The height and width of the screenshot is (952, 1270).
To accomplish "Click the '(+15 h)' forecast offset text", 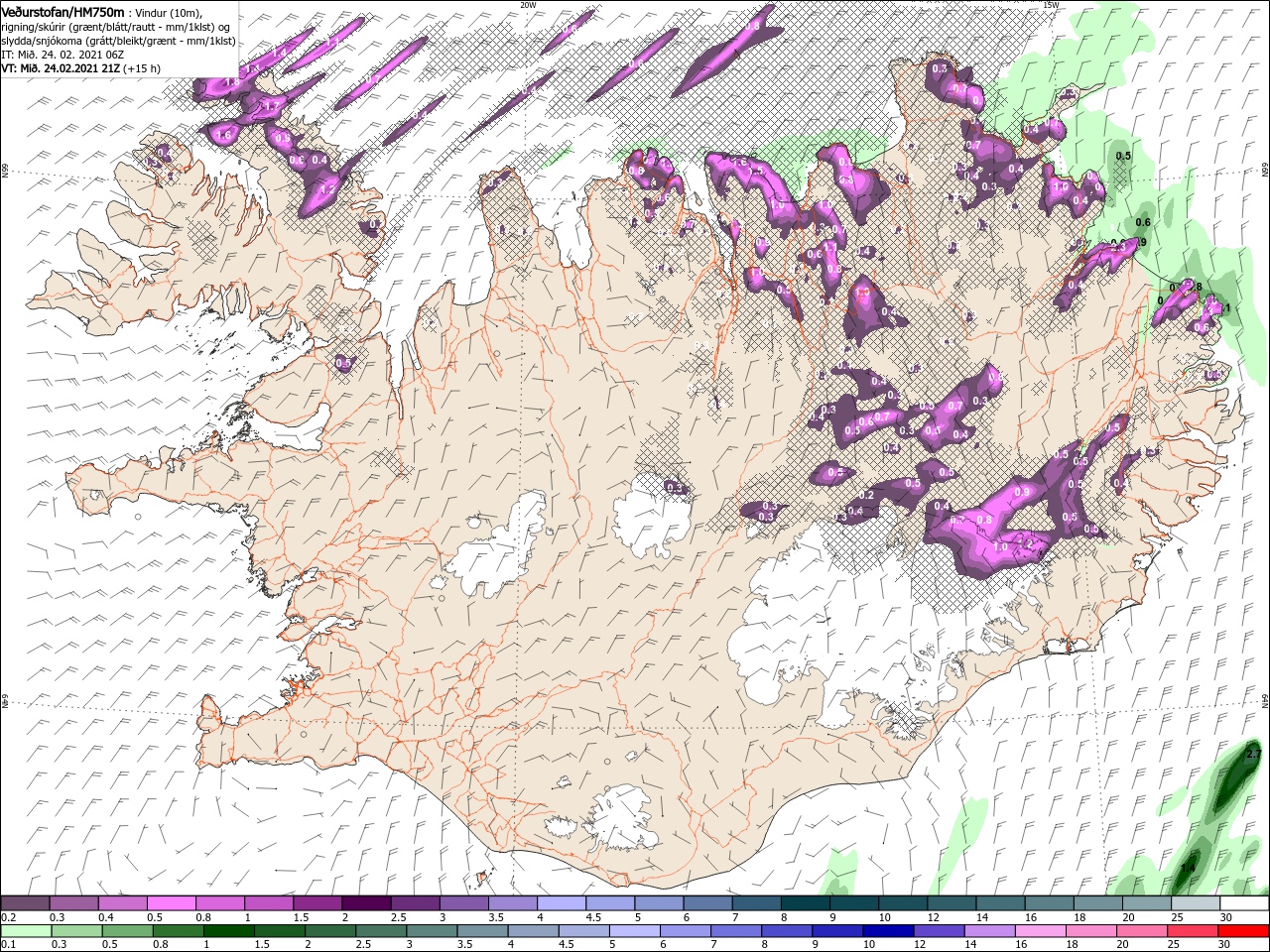I will click(x=141, y=68).
